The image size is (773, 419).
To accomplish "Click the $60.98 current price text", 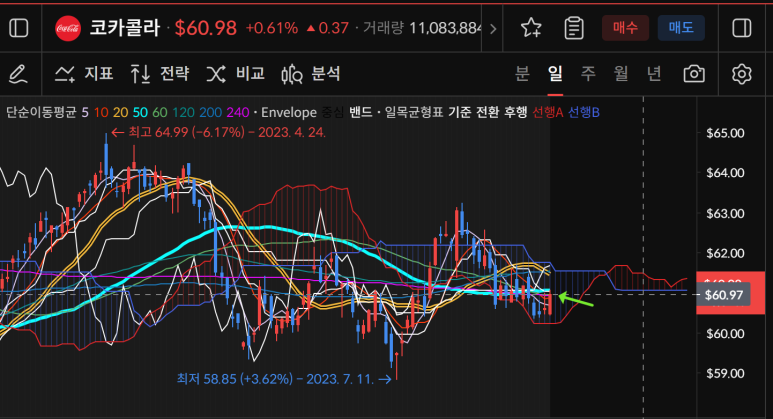I will [x=206, y=28].
